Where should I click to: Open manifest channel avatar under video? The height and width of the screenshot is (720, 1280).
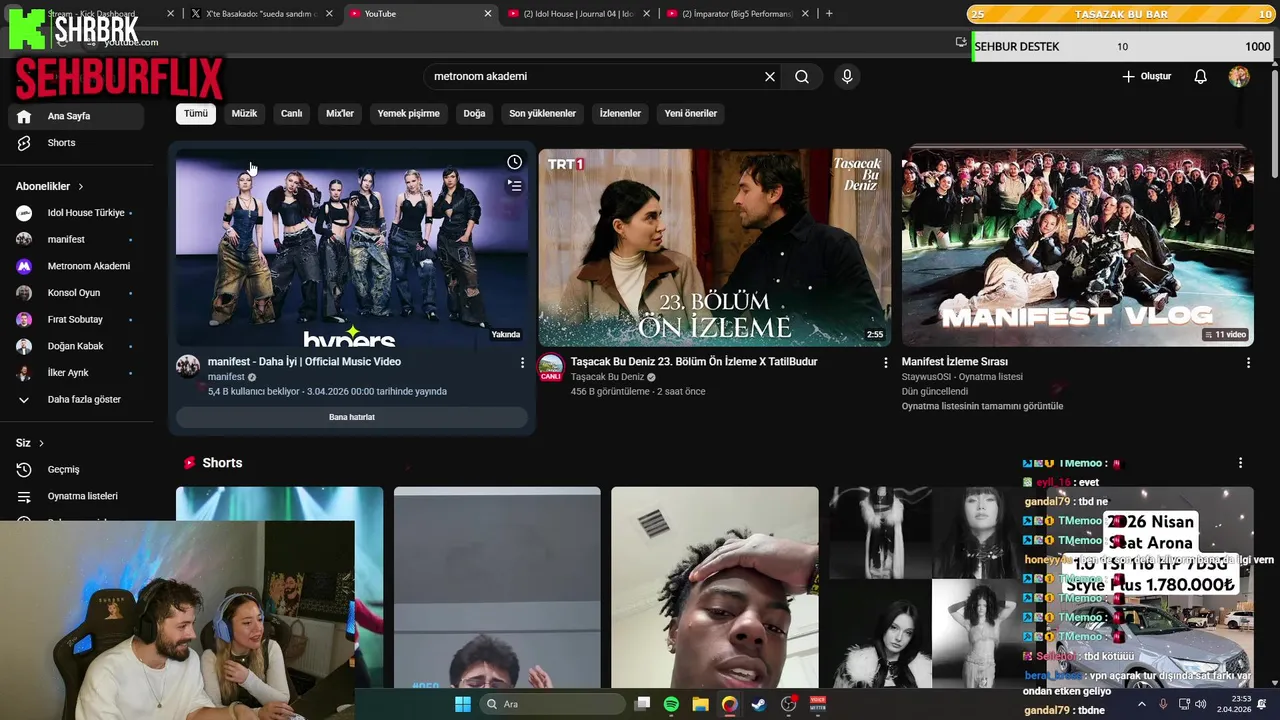(188, 365)
